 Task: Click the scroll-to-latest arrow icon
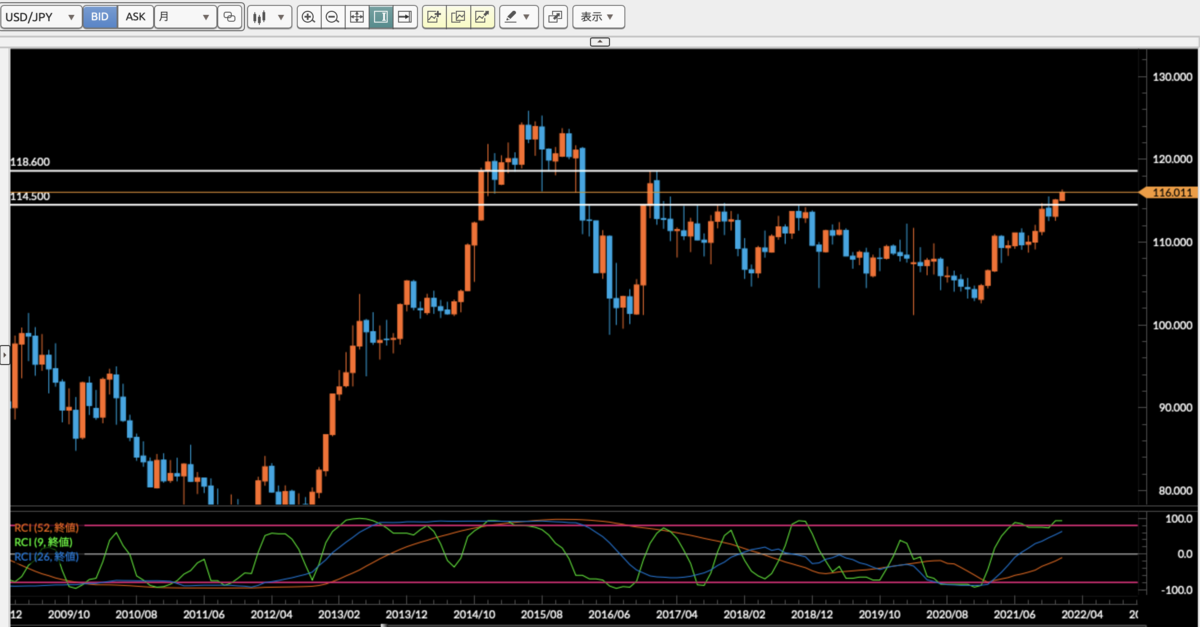click(405, 17)
